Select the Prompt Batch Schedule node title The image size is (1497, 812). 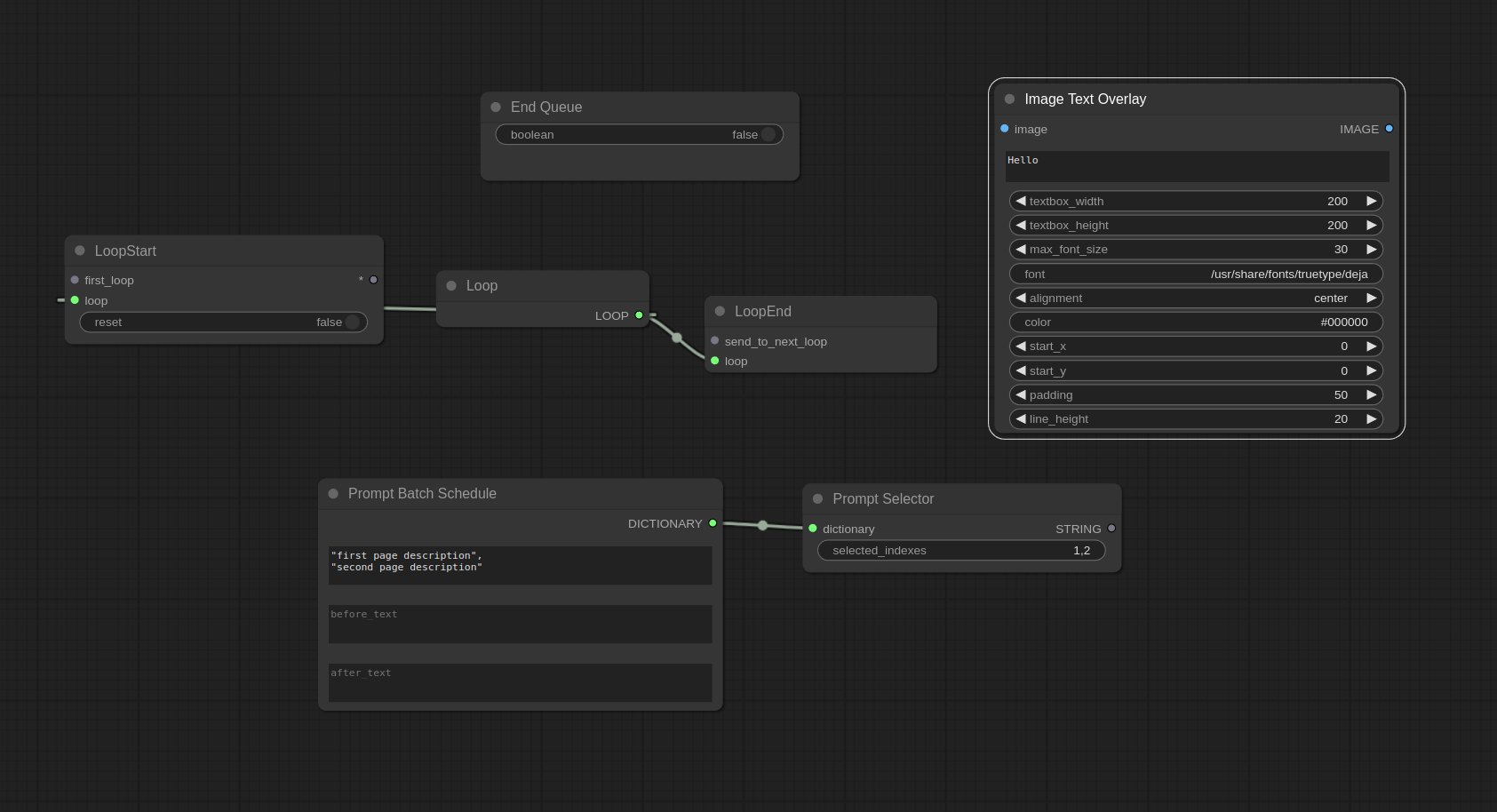coord(422,494)
